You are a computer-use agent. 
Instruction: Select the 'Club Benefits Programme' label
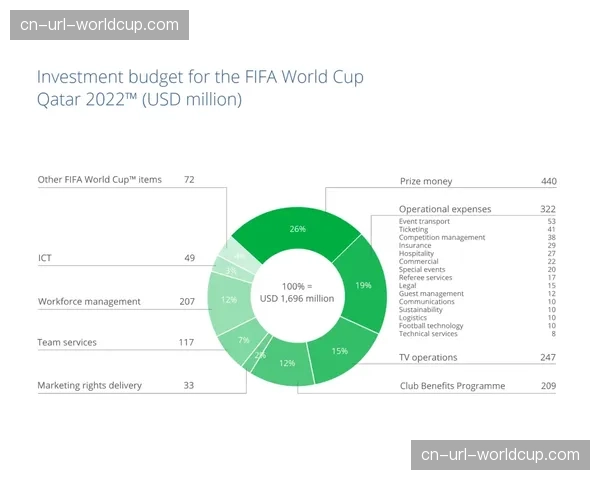coord(452,386)
